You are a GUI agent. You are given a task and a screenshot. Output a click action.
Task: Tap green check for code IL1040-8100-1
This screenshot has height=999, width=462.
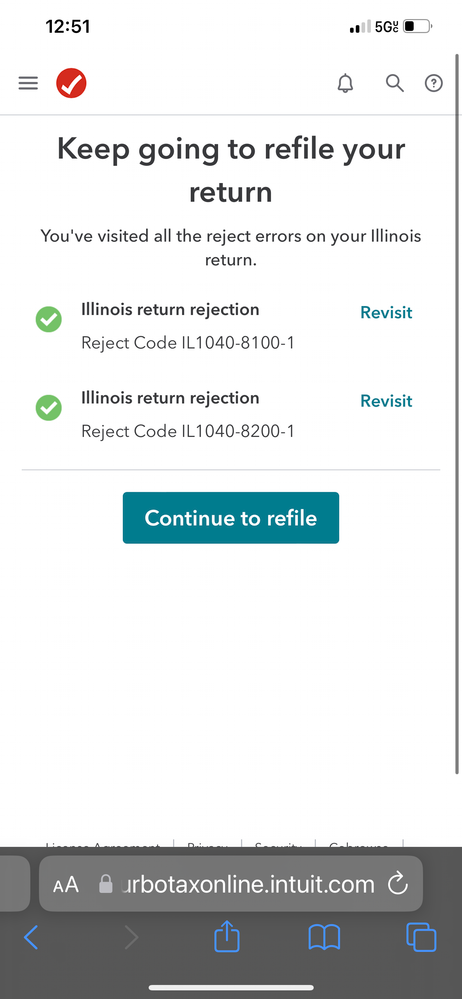(x=48, y=319)
